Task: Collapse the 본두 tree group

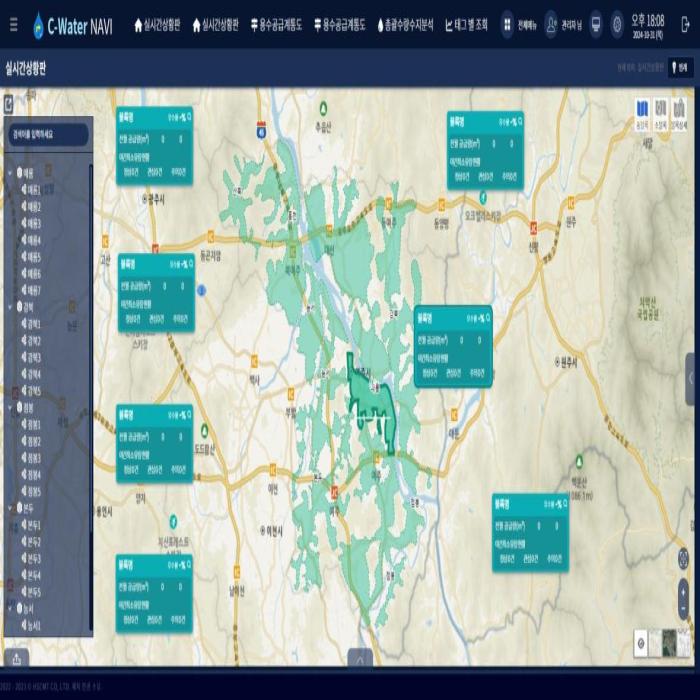Action: (x=10, y=508)
